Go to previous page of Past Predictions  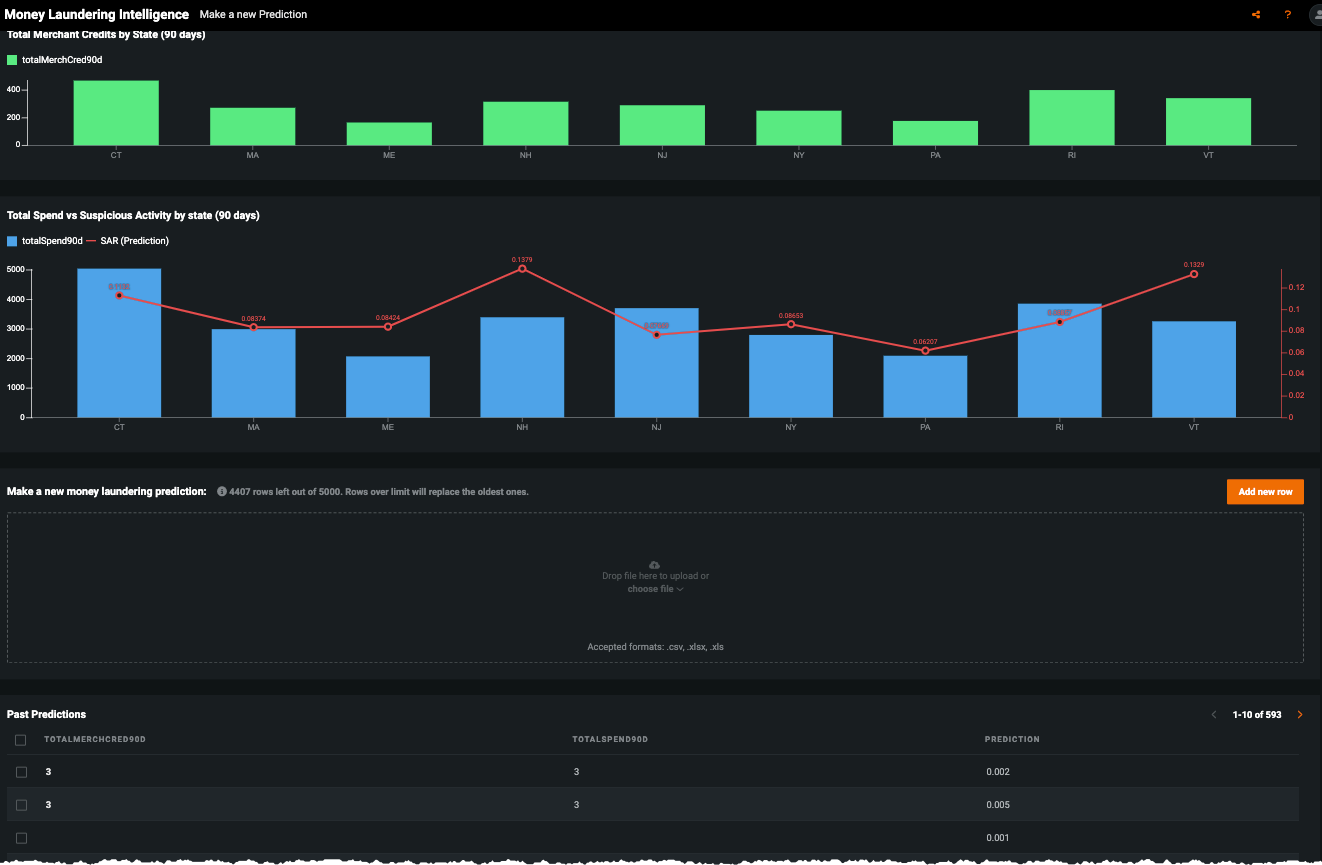point(1214,715)
